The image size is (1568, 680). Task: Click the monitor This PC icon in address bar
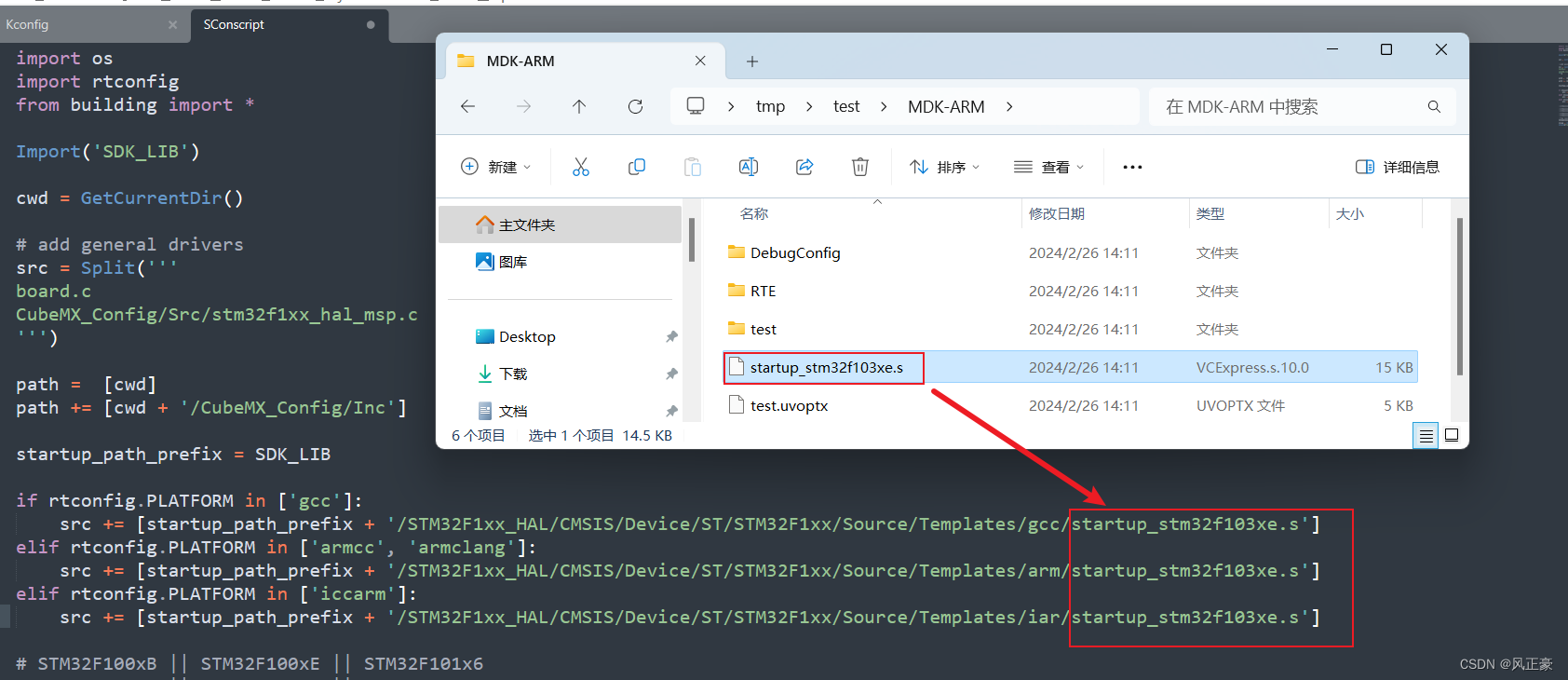coord(696,106)
